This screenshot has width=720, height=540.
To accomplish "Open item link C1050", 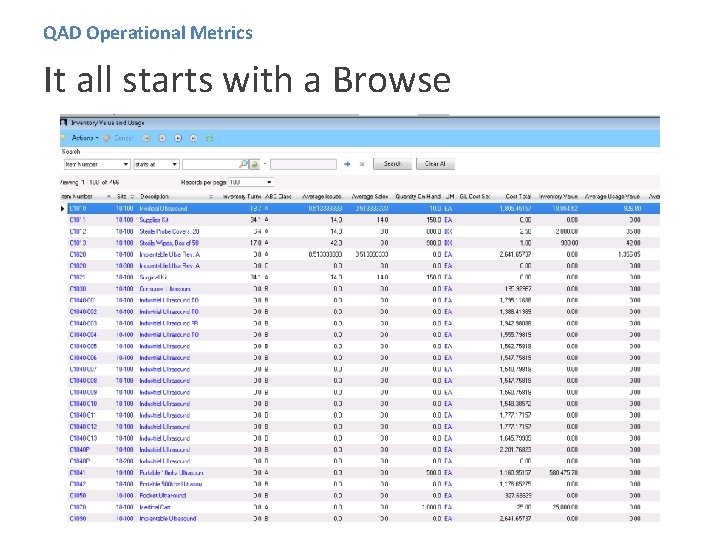I will coord(78,495).
